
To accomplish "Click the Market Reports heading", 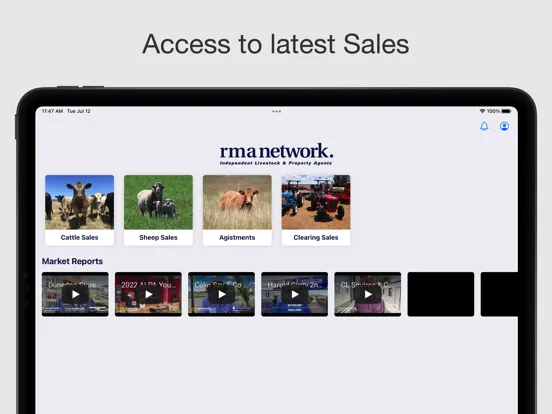I will [72, 261].
